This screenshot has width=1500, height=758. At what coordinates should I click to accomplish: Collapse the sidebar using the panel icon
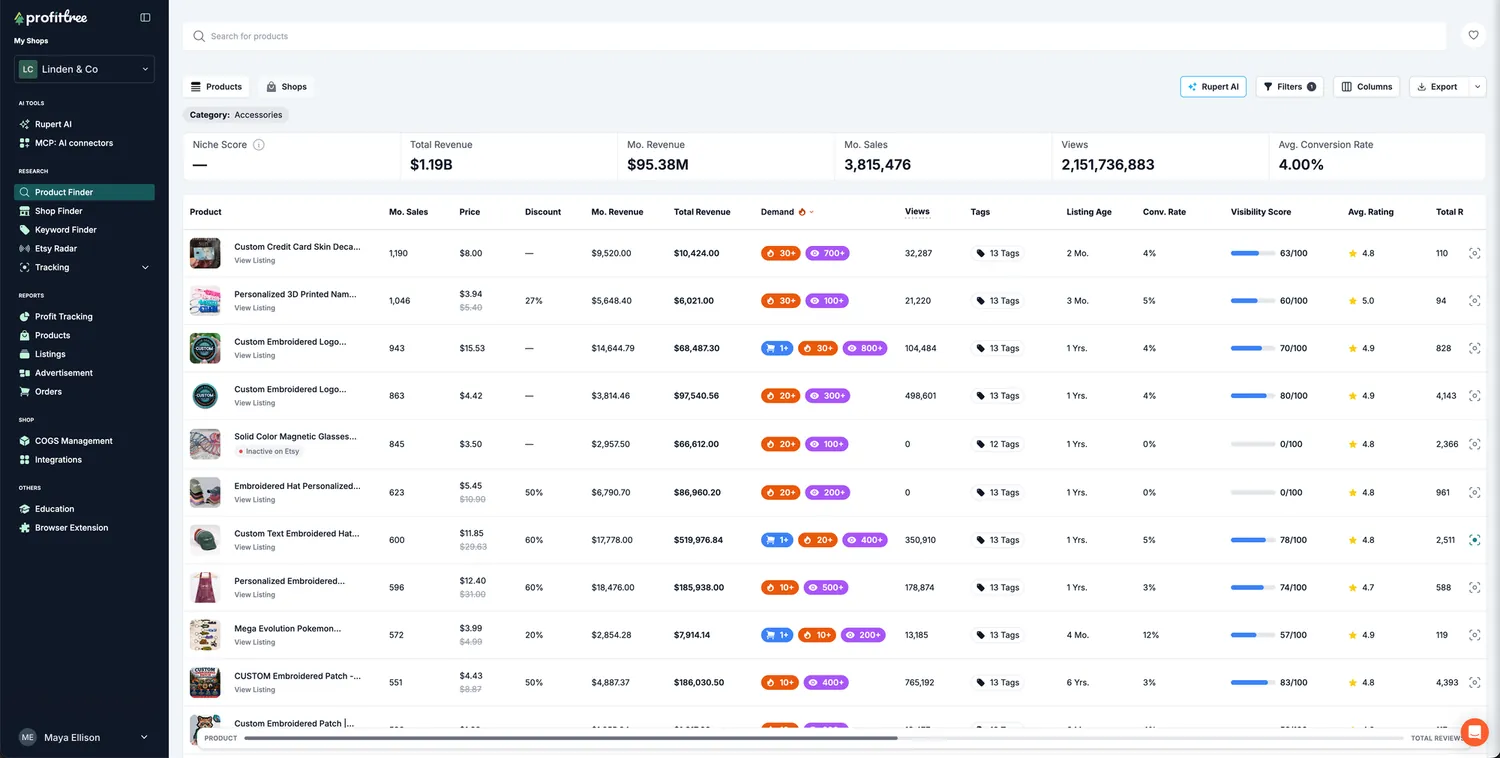point(145,17)
